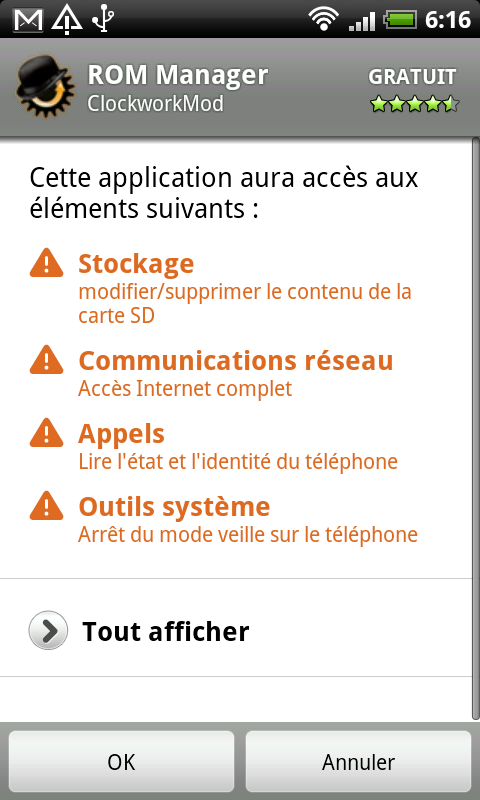Tap the green star rating

pyautogui.click(x=414, y=105)
